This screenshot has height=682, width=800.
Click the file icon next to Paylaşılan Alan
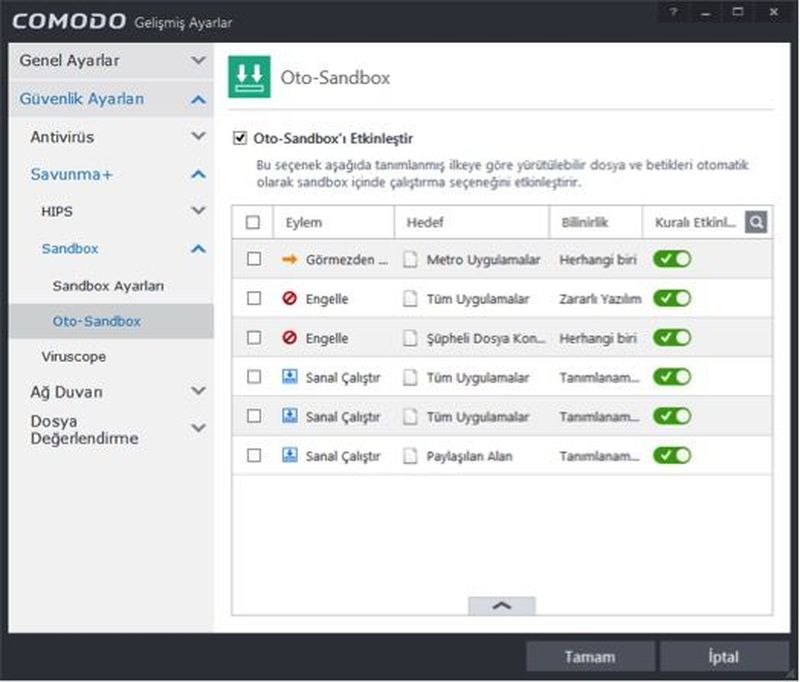tap(410, 455)
